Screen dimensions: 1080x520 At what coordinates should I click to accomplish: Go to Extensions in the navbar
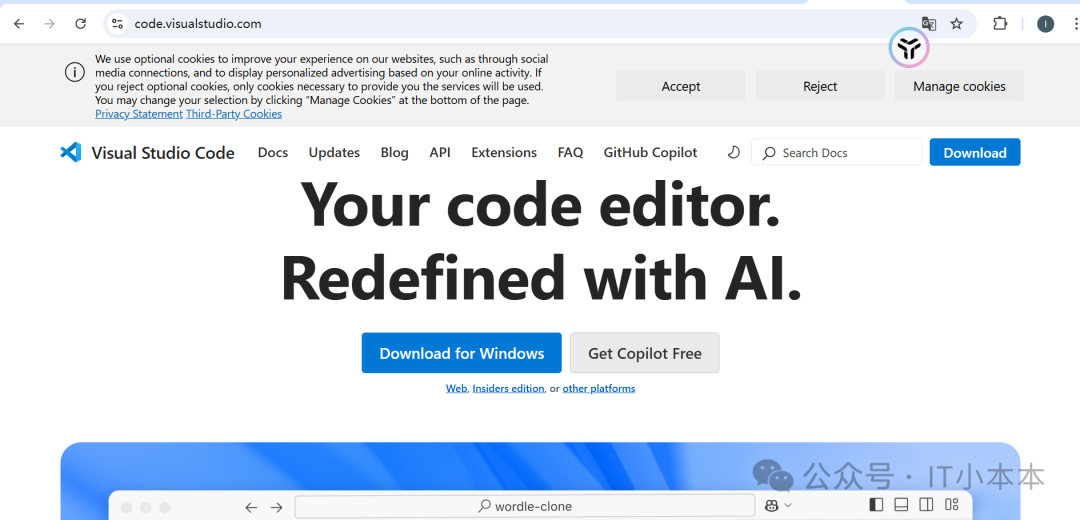[503, 152]
